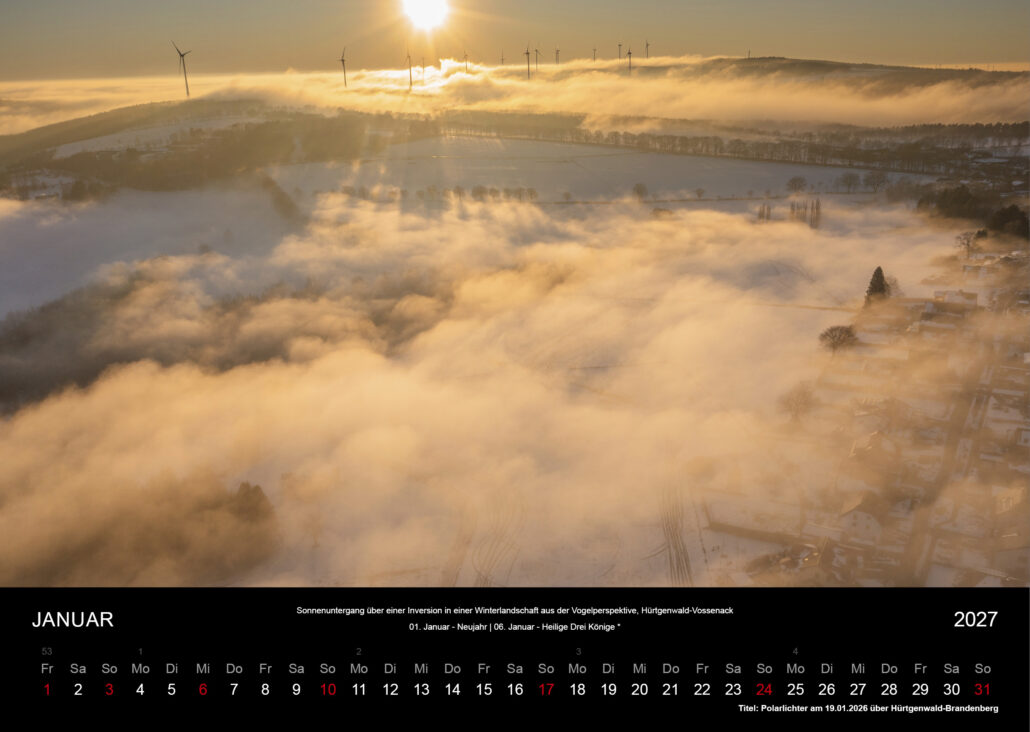Click day number 28

889,689
